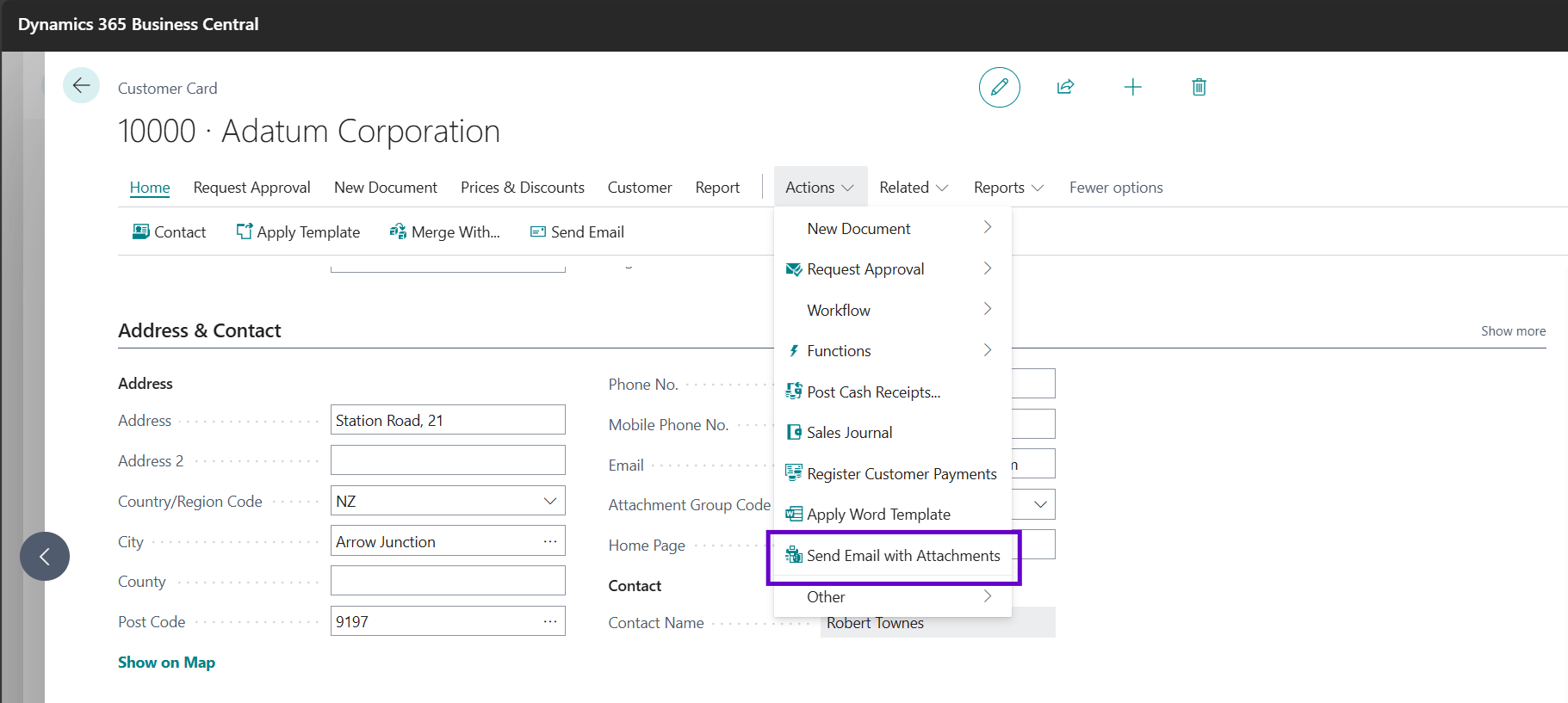Expand the Request Approval submenu arrow

pyautogui.click(x=988, y=268)
